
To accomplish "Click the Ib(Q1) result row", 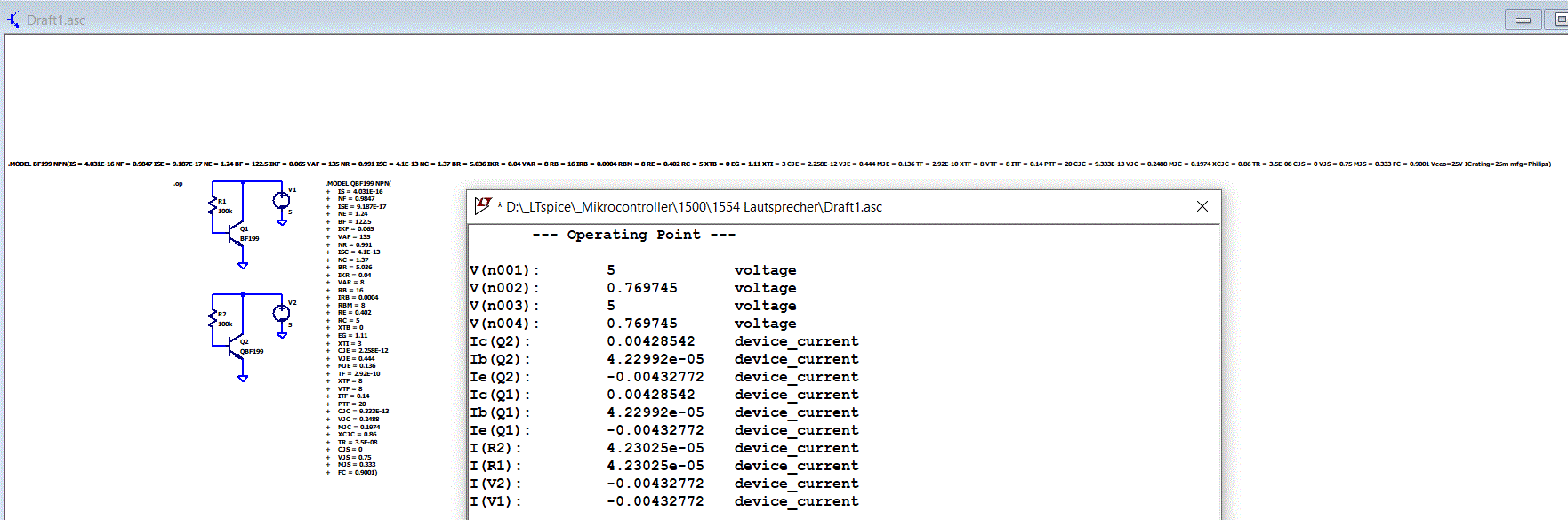I will [664, 412].
